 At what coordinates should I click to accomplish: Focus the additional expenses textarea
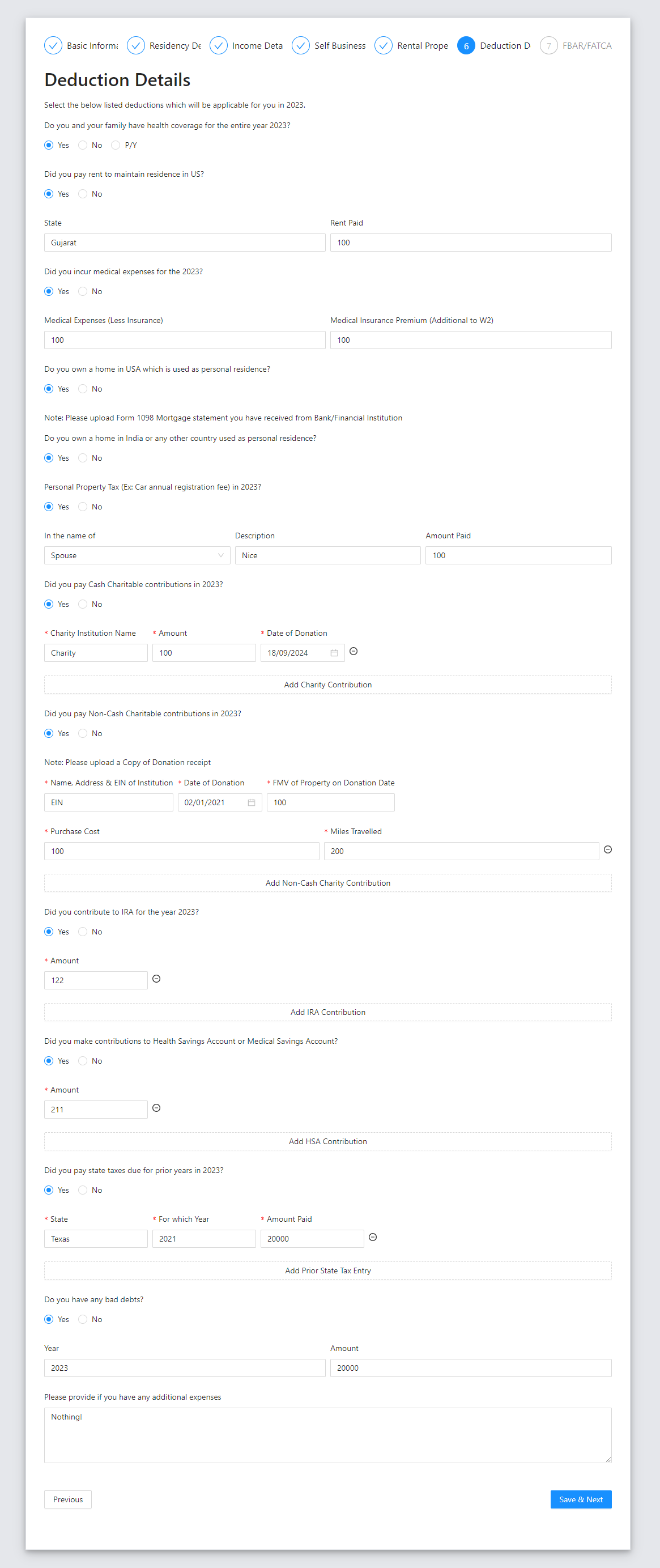[x=328, y=1435]
